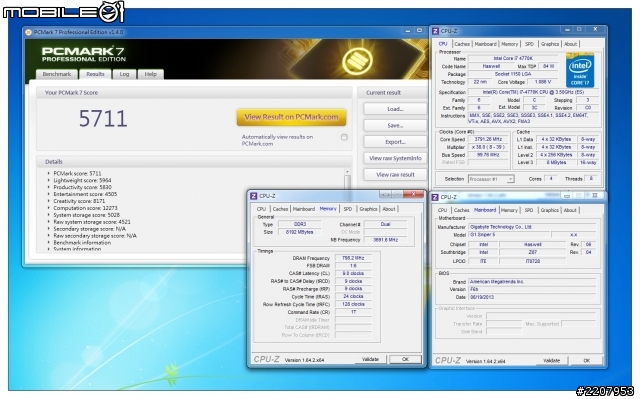Viewport: 640px width, 399px height.
Task: Click the Southbridge Z87 field
Action: [x=532, y=252]
